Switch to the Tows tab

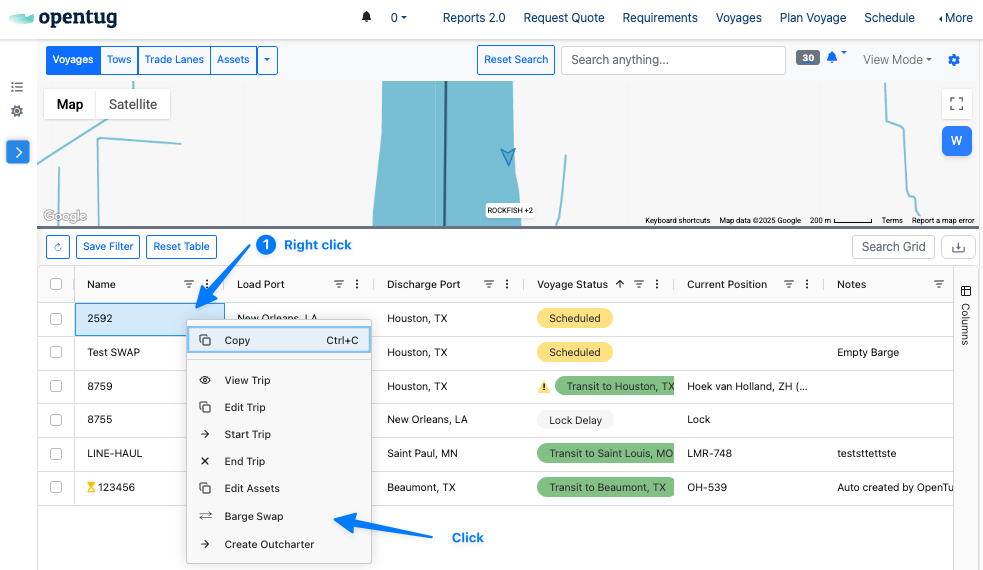119,60
